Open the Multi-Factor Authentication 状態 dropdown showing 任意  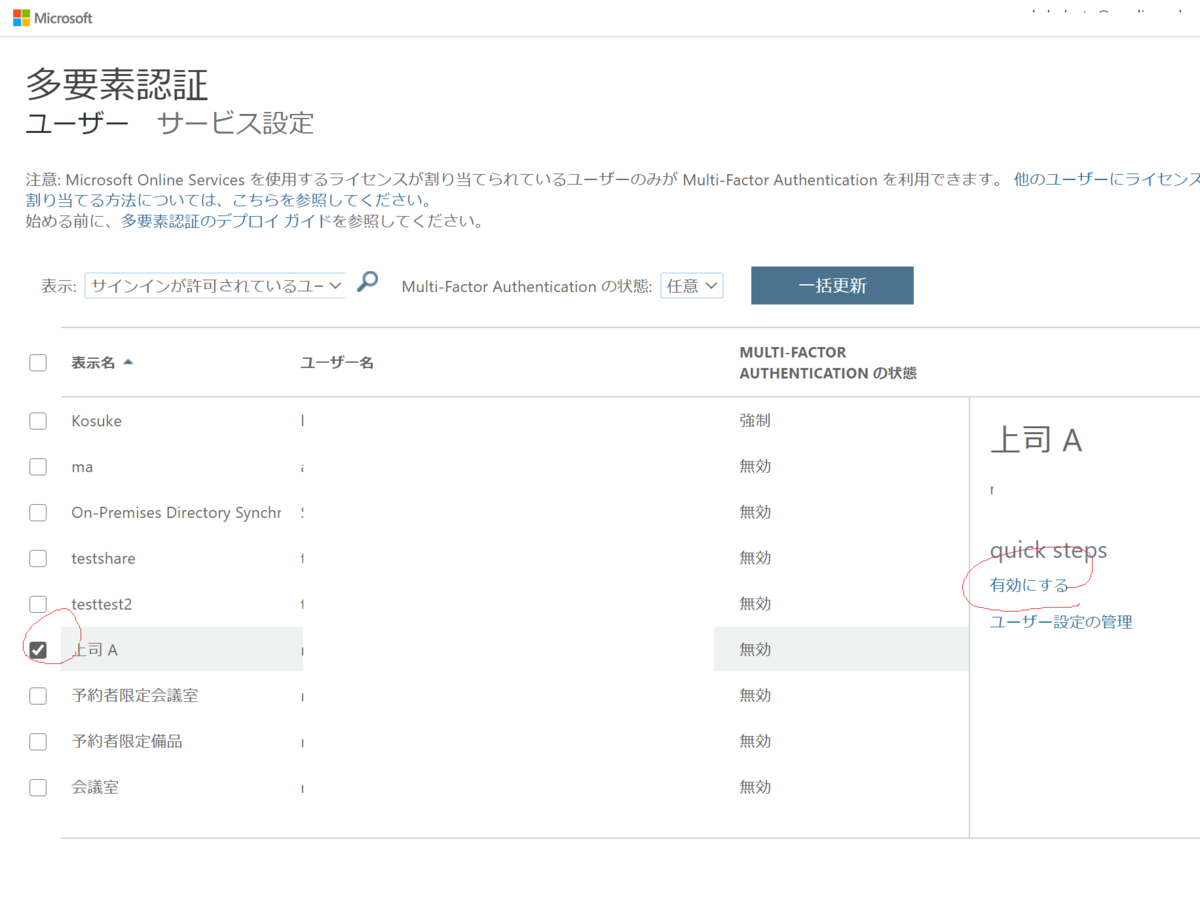691,285
